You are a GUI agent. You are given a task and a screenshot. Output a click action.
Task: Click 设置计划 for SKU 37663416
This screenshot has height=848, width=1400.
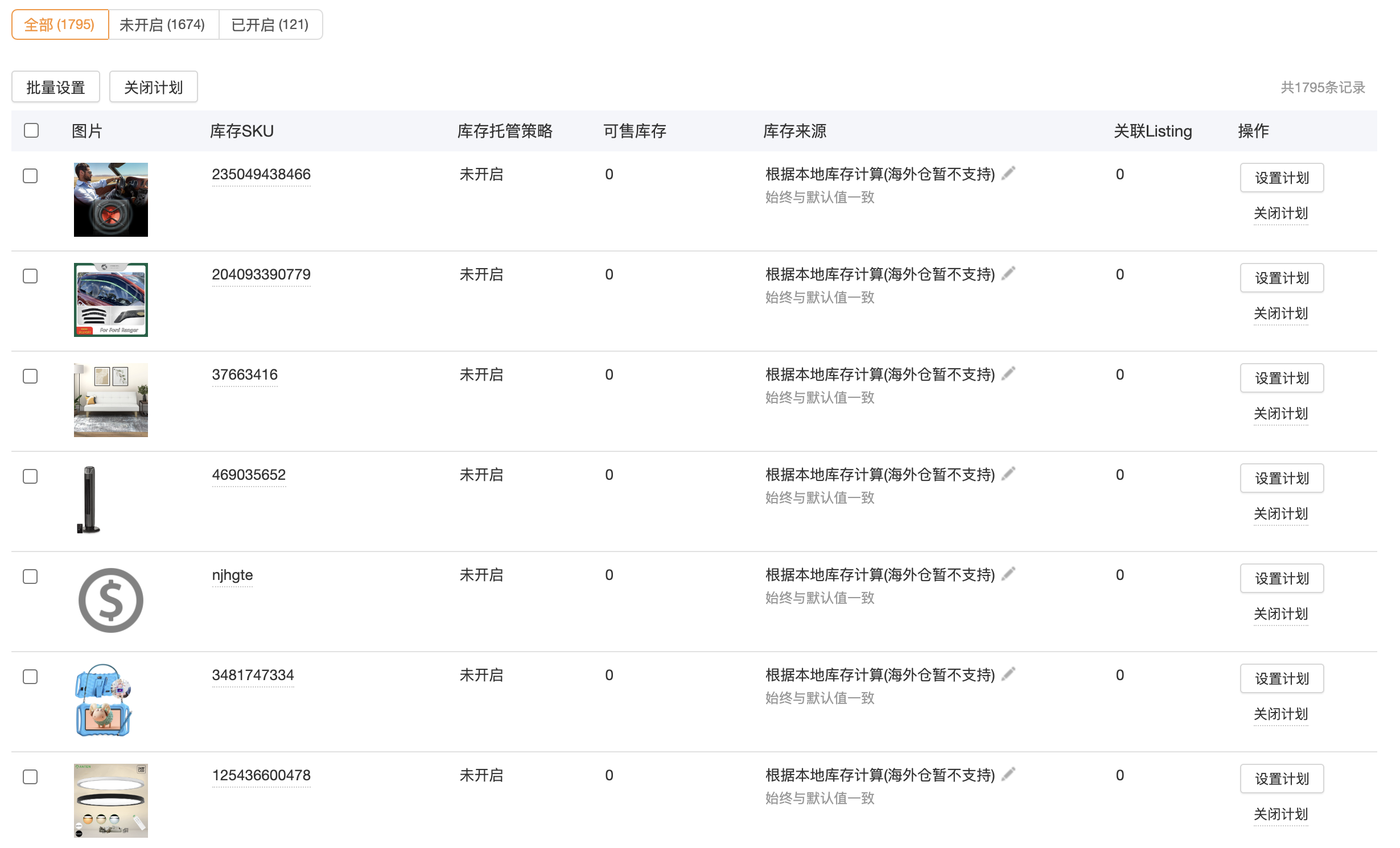(x=1282, y=378)
